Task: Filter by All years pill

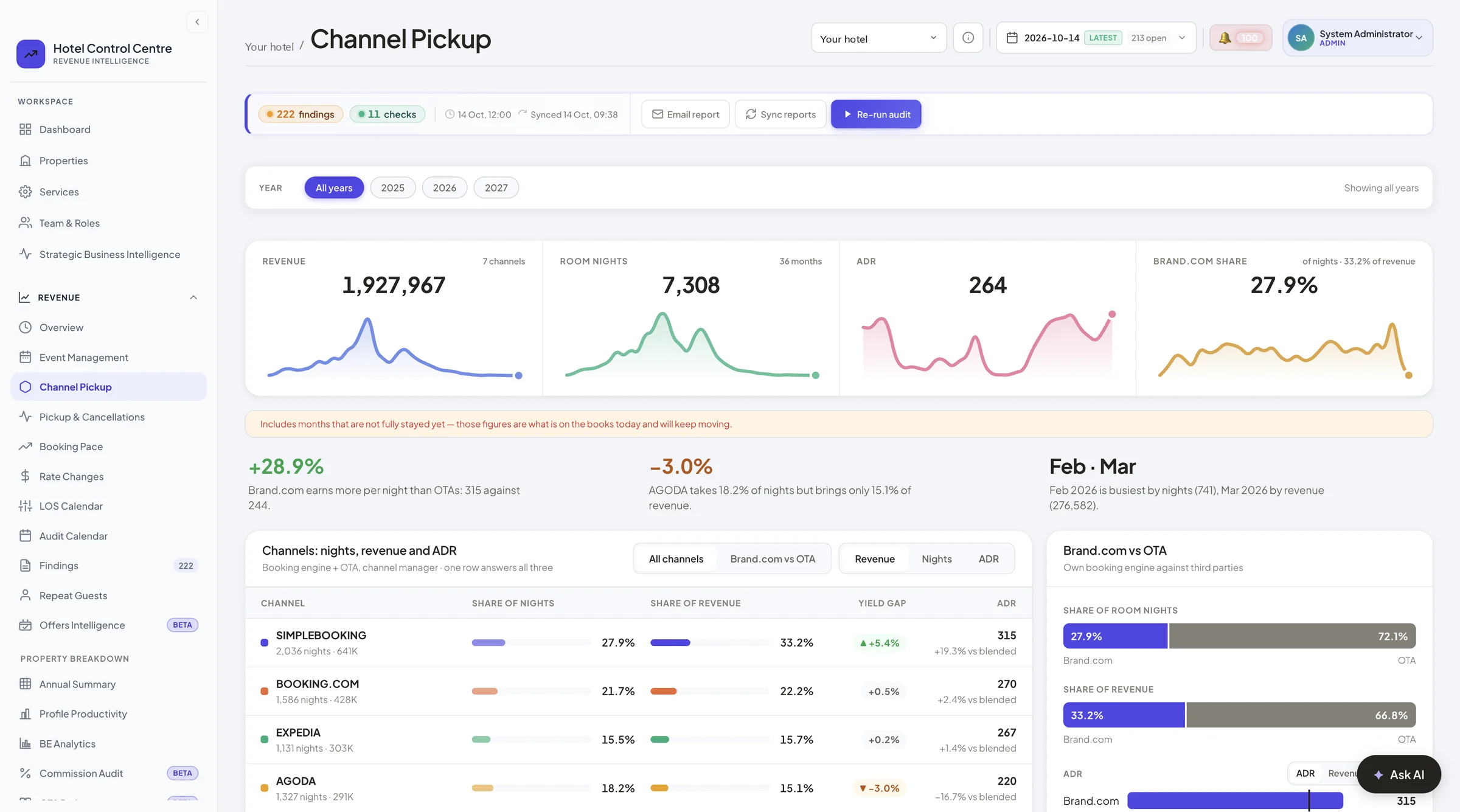Action: [334, 188]
